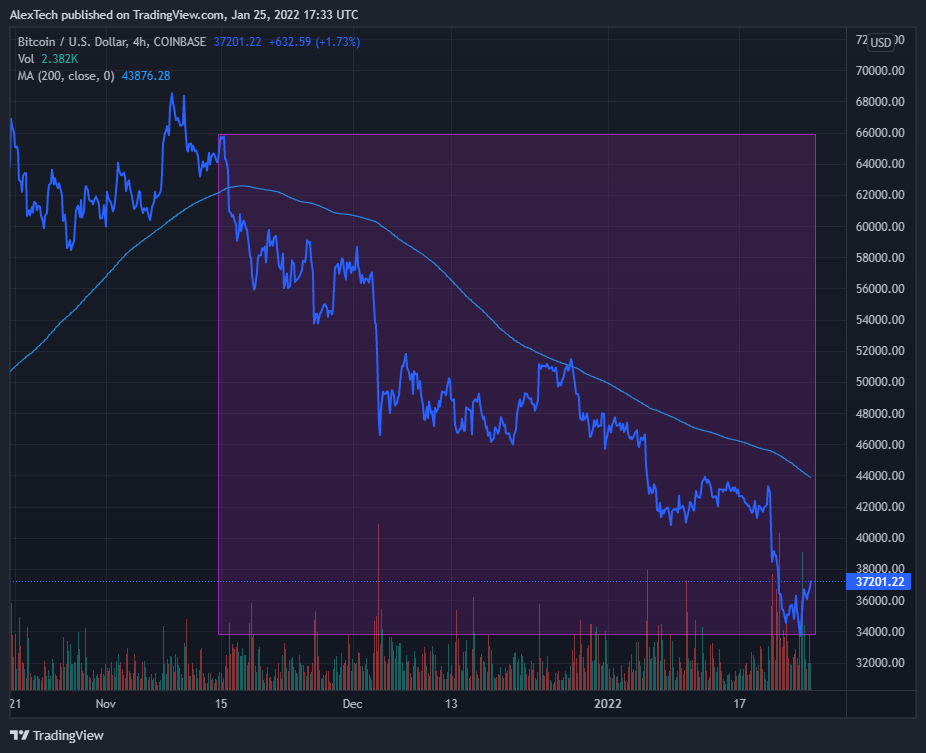Click the 15 date label on time axis
The image size is (926, 753).
tap(222, 704)
